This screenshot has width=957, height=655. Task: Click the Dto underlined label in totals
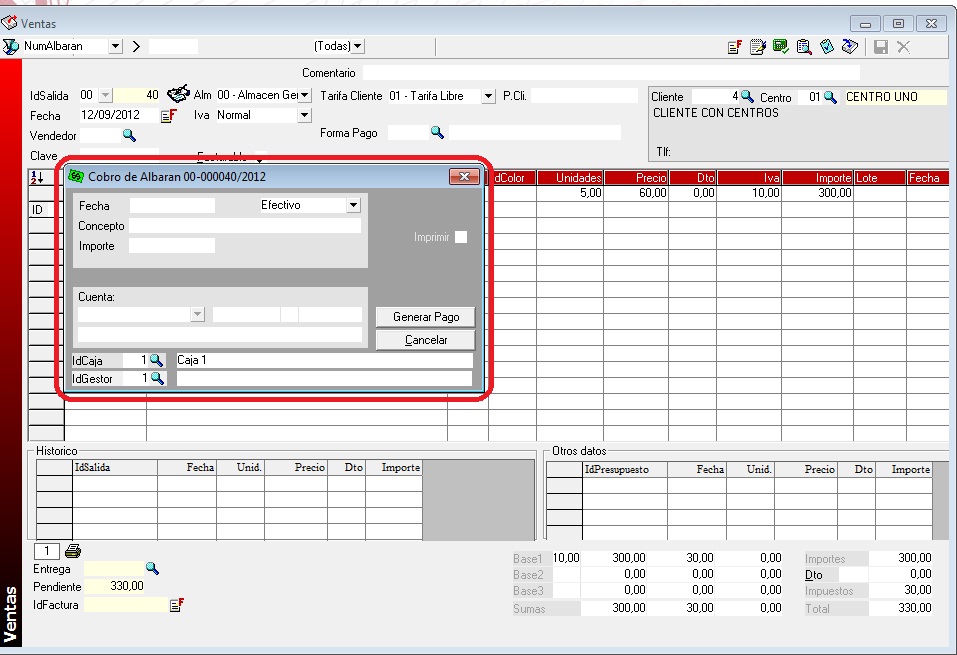coord(813,575)
